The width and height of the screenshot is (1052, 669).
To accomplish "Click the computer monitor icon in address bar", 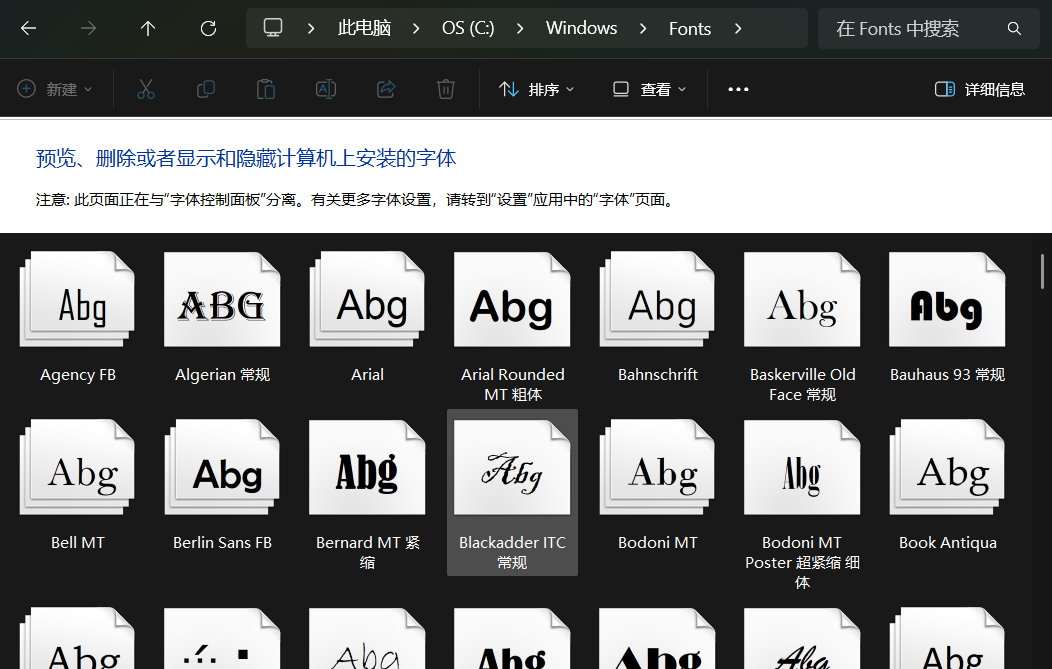I will point(272,28).
